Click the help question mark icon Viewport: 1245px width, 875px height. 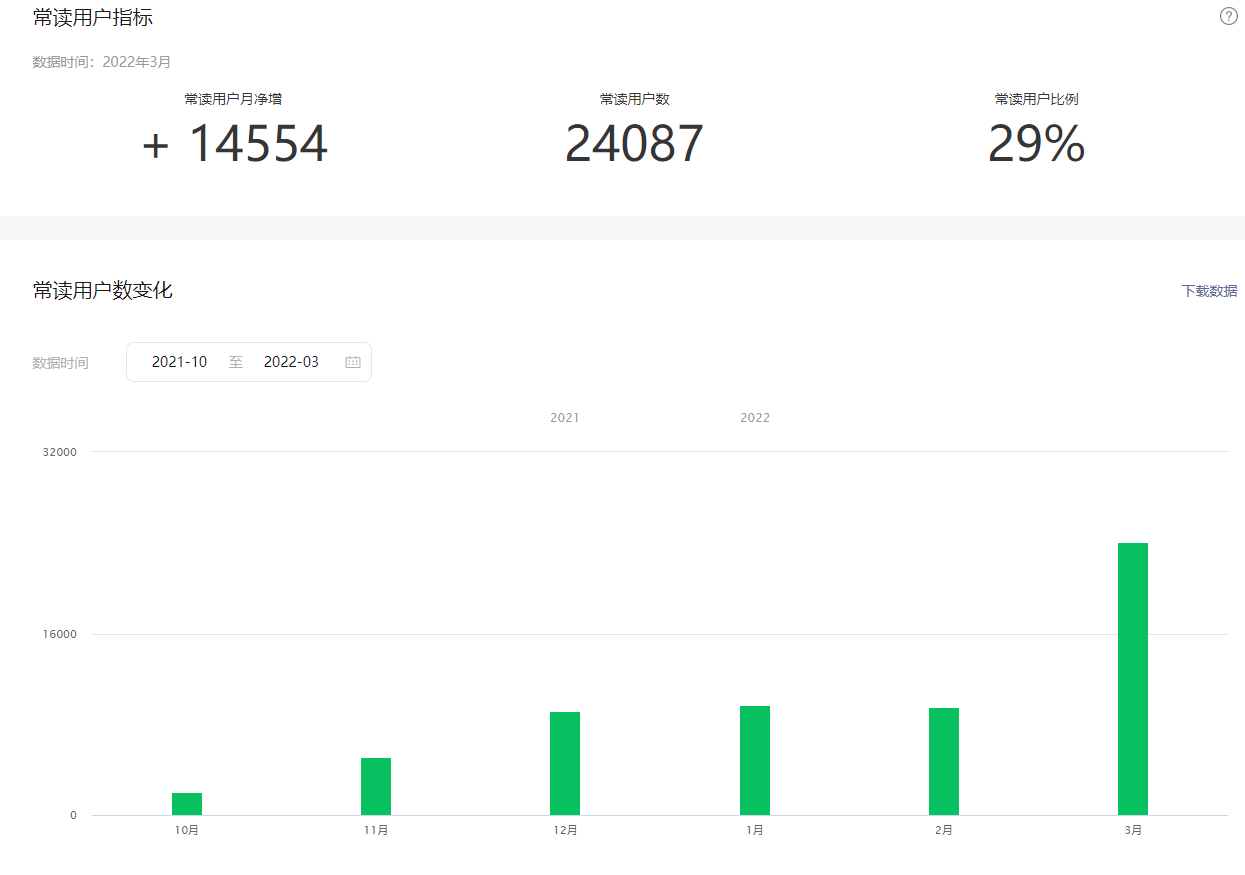click(x=1229, y=16)
